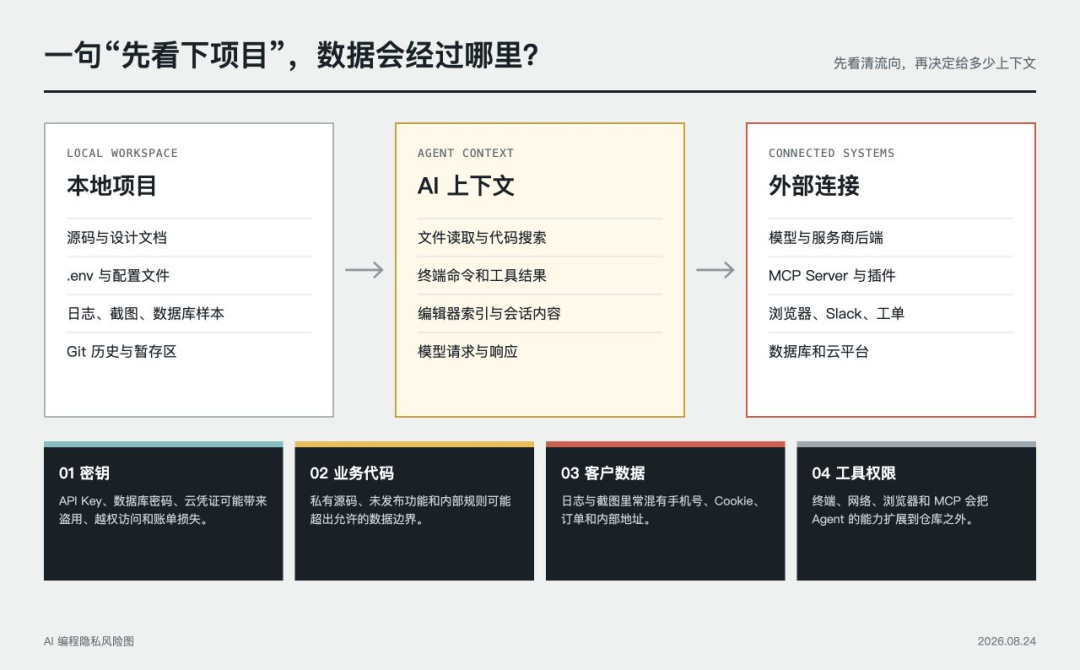The width and height of the screenshot is (1080, 670).
Task: Click the 日志与截图里常混有手机号 description text
Action: pos(662,510)
